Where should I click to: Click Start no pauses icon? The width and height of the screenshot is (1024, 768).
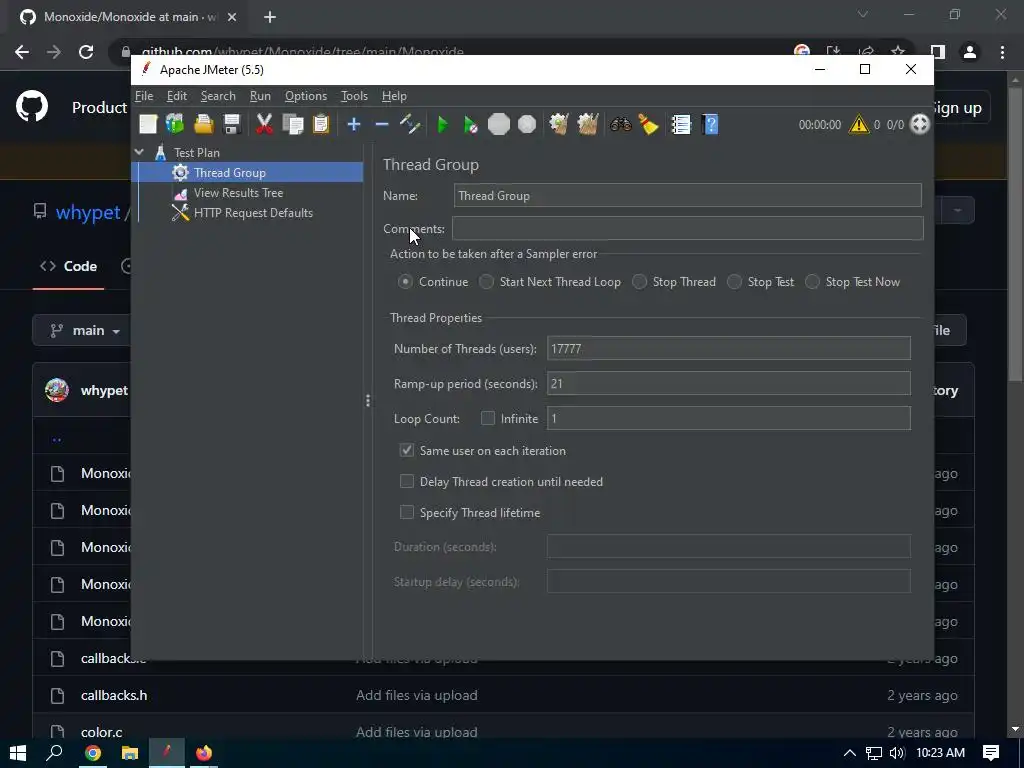(470, 124)
